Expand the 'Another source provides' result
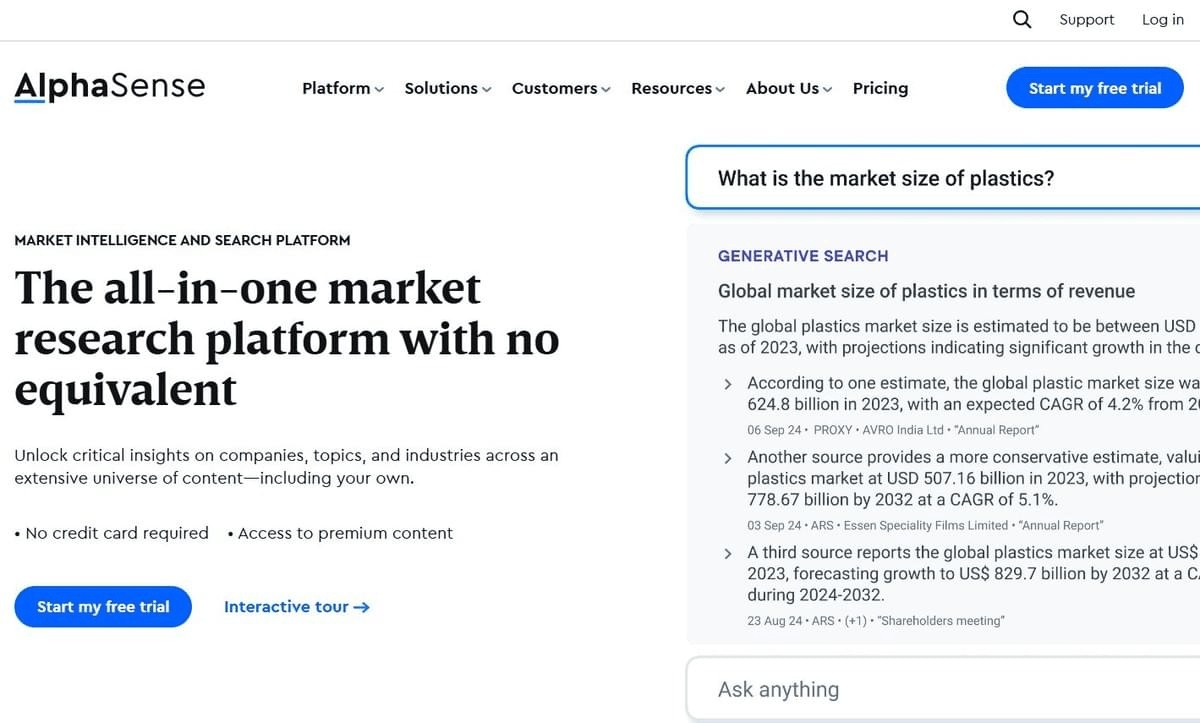This screenshot has width=1200, height=723. click(x=727, y=458)
